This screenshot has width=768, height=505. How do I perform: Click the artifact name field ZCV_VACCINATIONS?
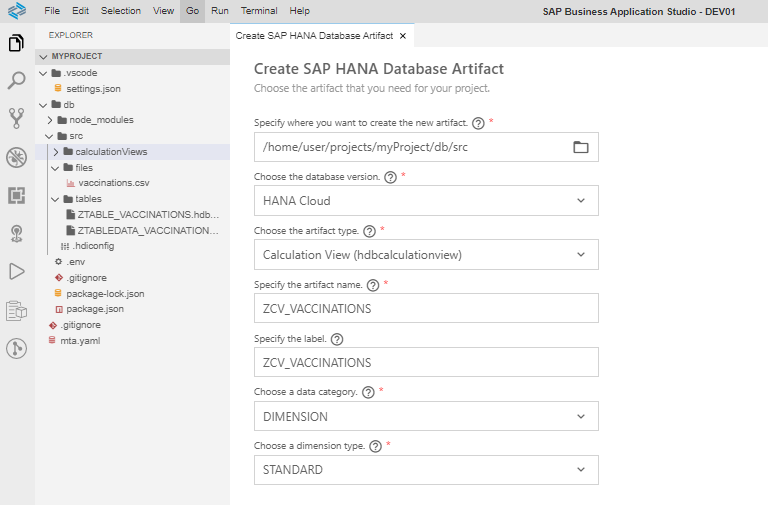(426, 308)
